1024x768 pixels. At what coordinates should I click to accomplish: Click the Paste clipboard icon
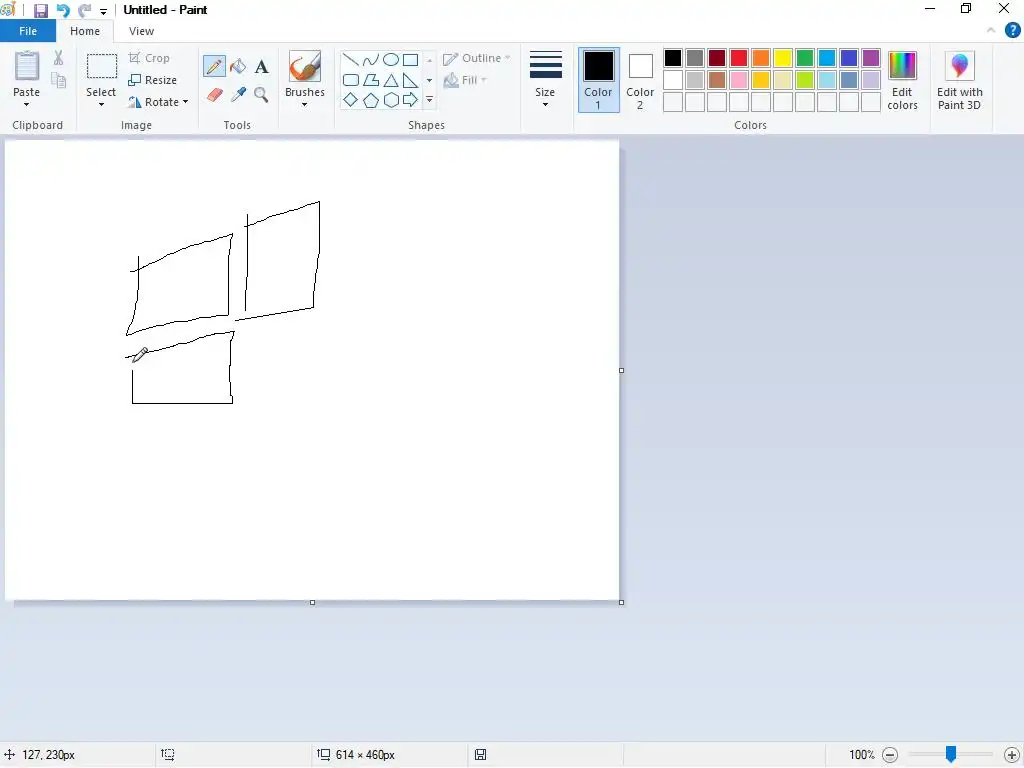pos(27,65)
